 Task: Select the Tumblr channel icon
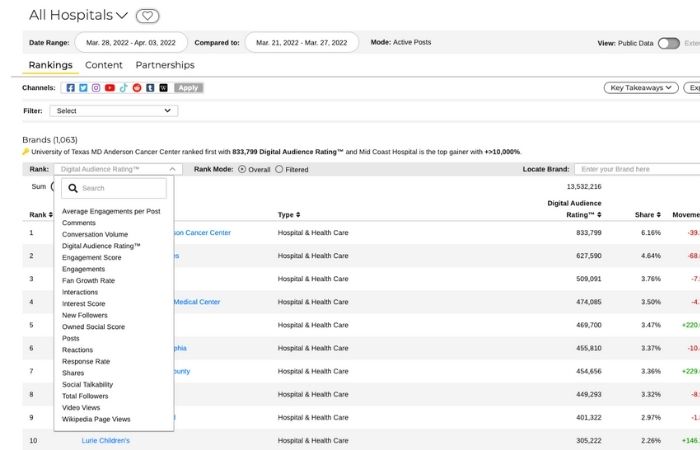point(151,88)
